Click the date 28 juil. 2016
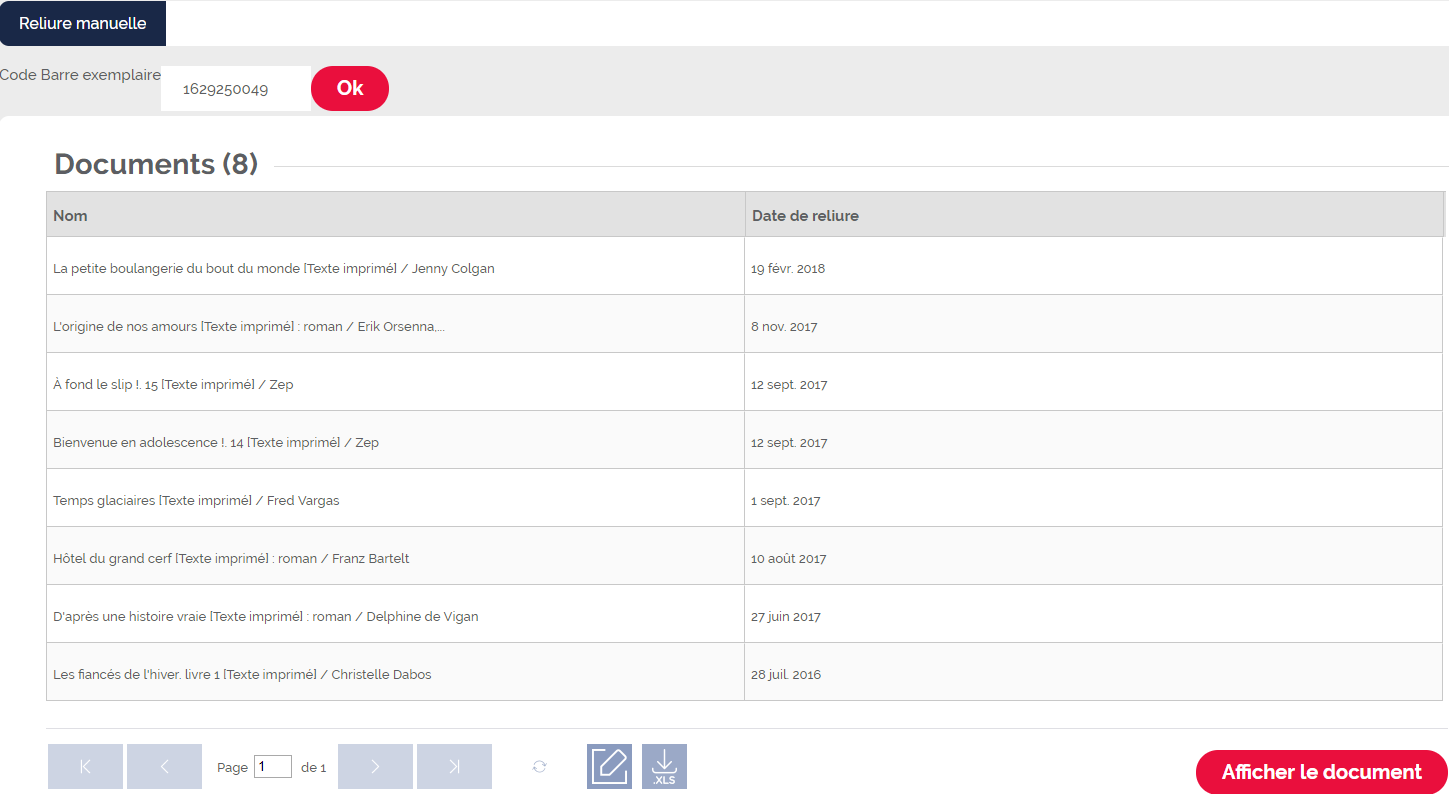Image resolution: width=1449 pixels, height=794 pixels. [786, 675]
